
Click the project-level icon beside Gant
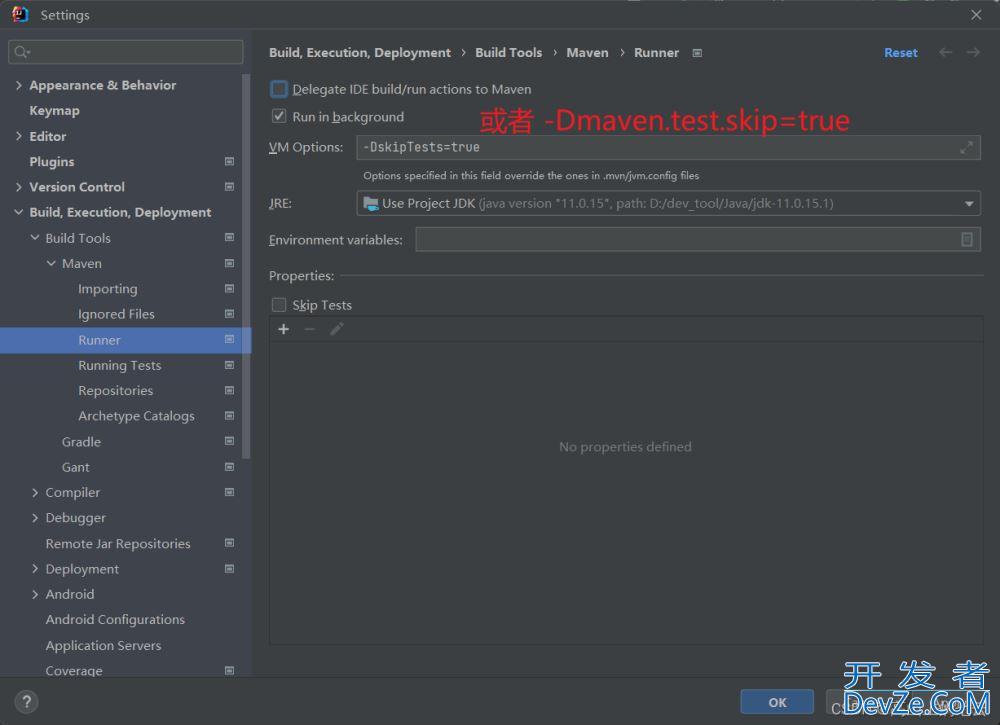[230, 467]
